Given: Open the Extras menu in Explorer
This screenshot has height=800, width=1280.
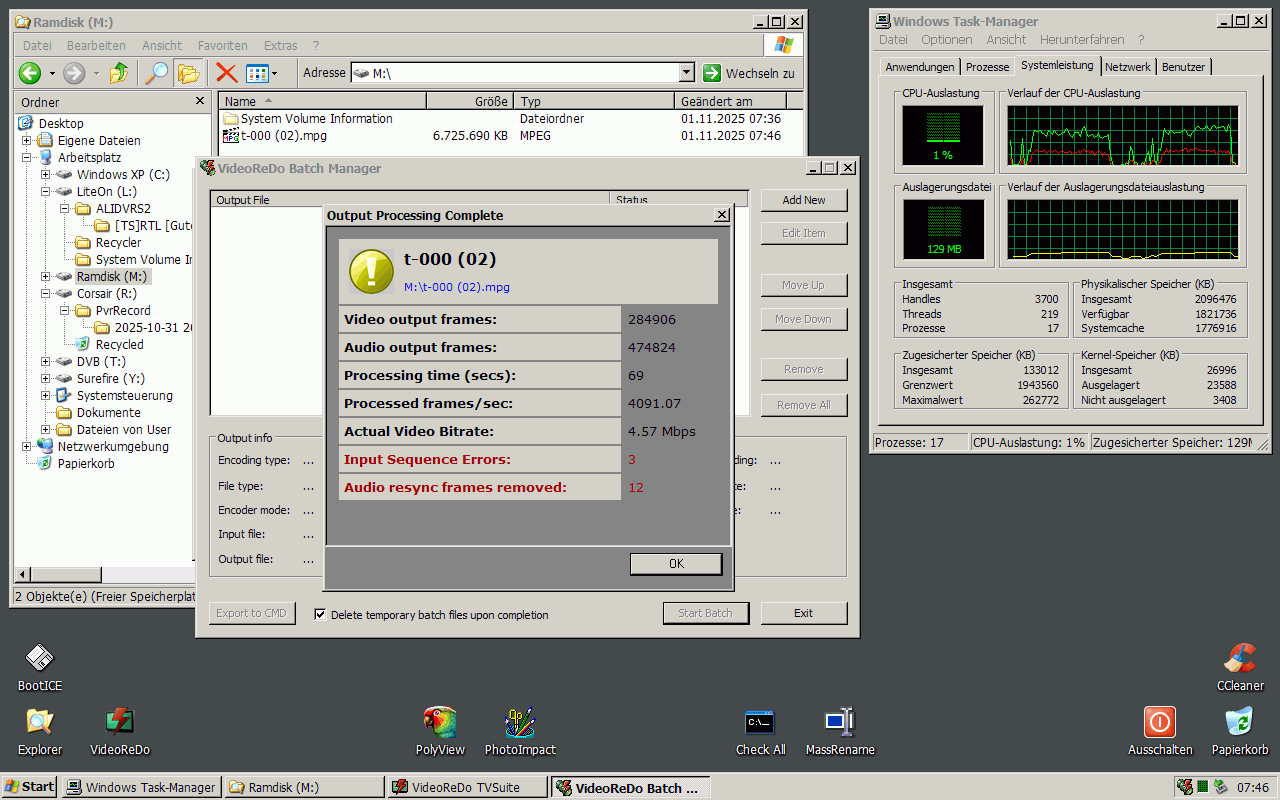Looking at the screenshot, I should [x=280, y=45].
